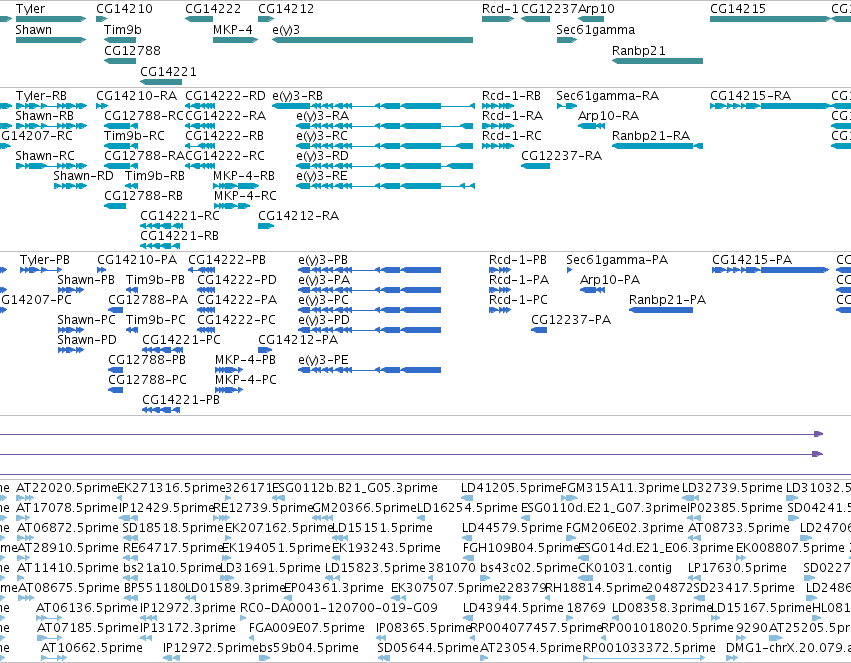This screenshot has height=663, width=851.
Task: Click transcript Shawn-RB
Action: [x=51, y=126]
